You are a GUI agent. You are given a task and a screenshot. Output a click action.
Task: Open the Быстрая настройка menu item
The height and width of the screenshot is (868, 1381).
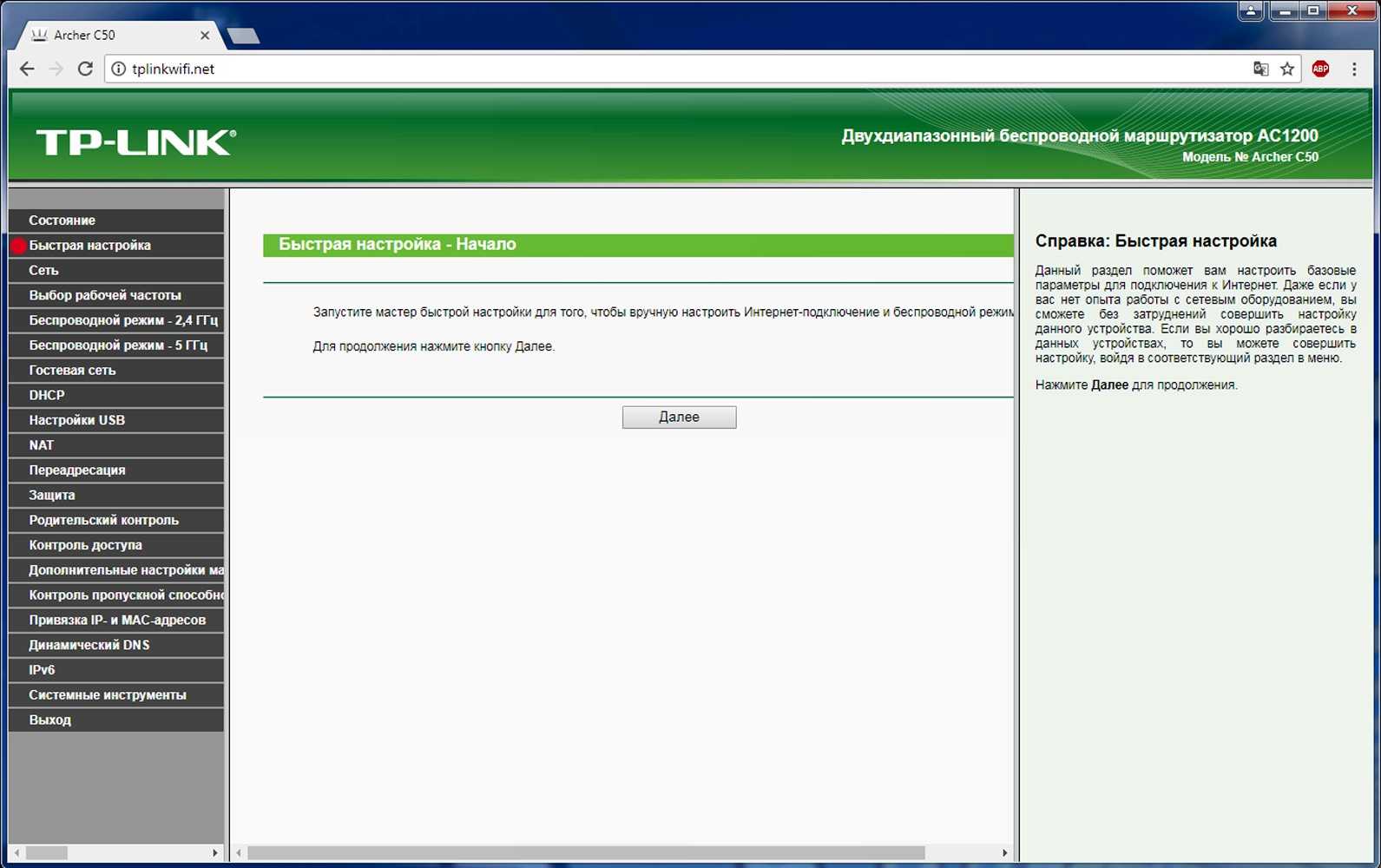click(116, 246)
